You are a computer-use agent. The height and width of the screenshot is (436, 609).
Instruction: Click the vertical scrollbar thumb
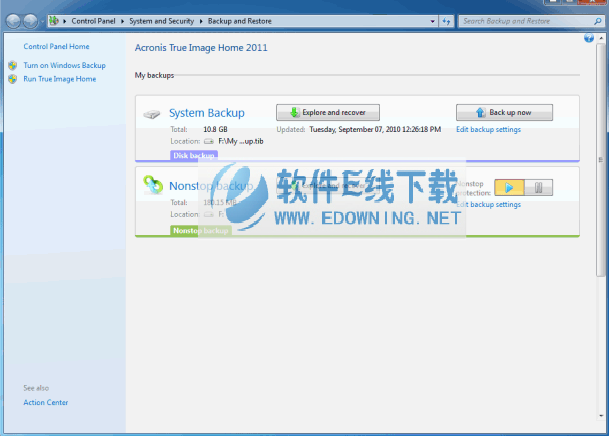(x=601, y=159)
